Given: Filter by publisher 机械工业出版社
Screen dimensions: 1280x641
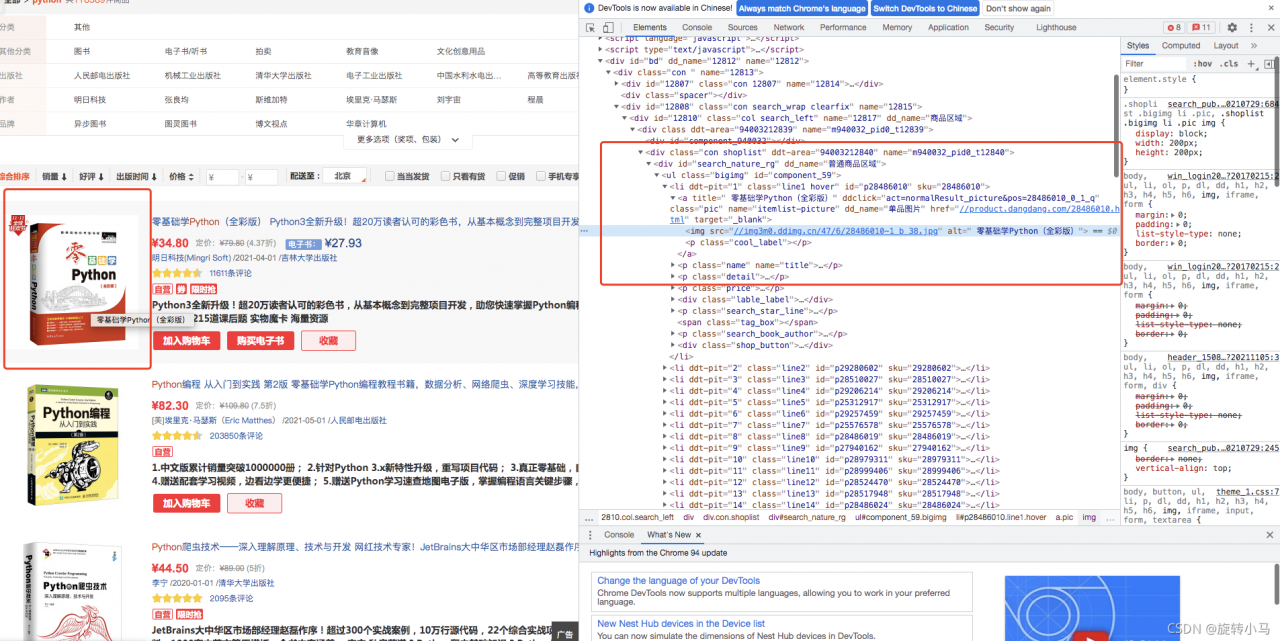Looking at the screenshot, I should tap(195, 75).
